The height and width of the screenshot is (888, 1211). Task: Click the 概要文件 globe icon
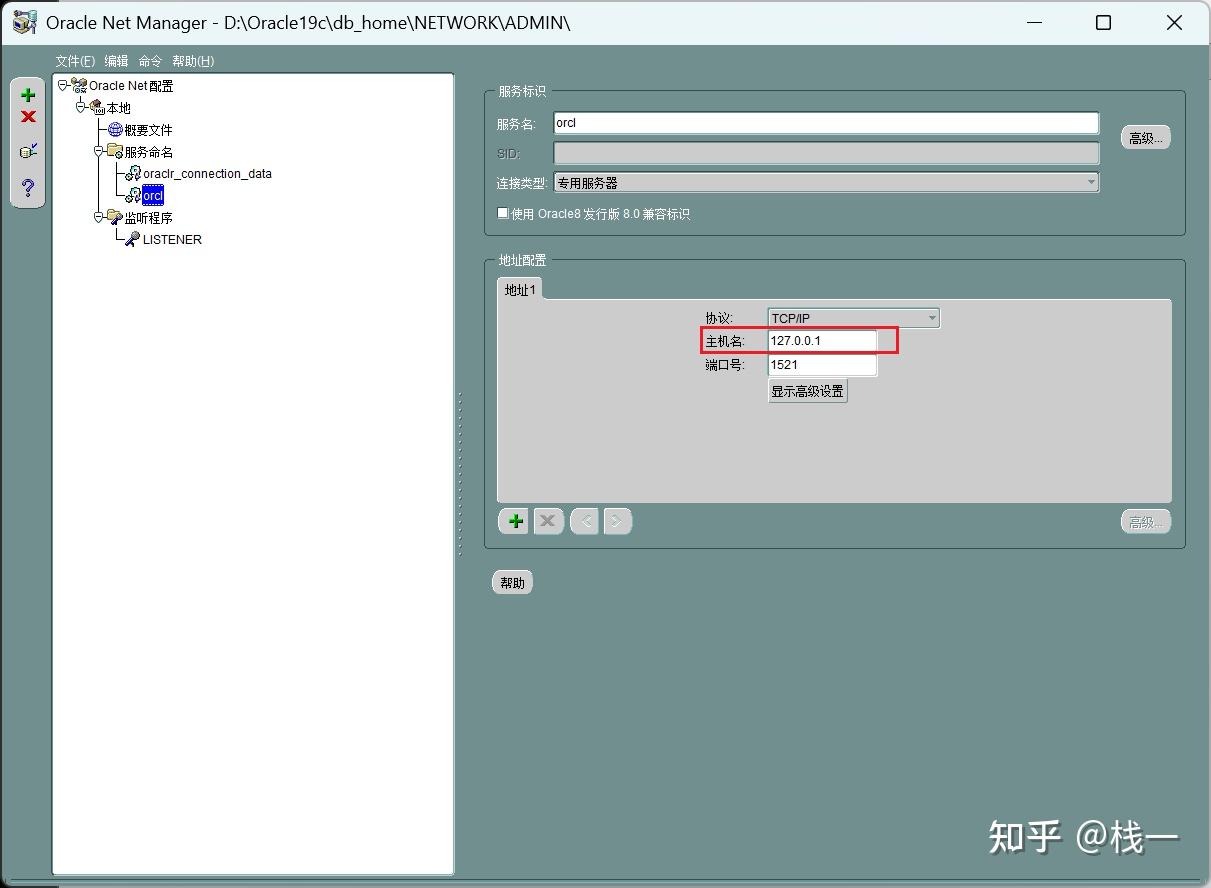[x=115, y=130]
